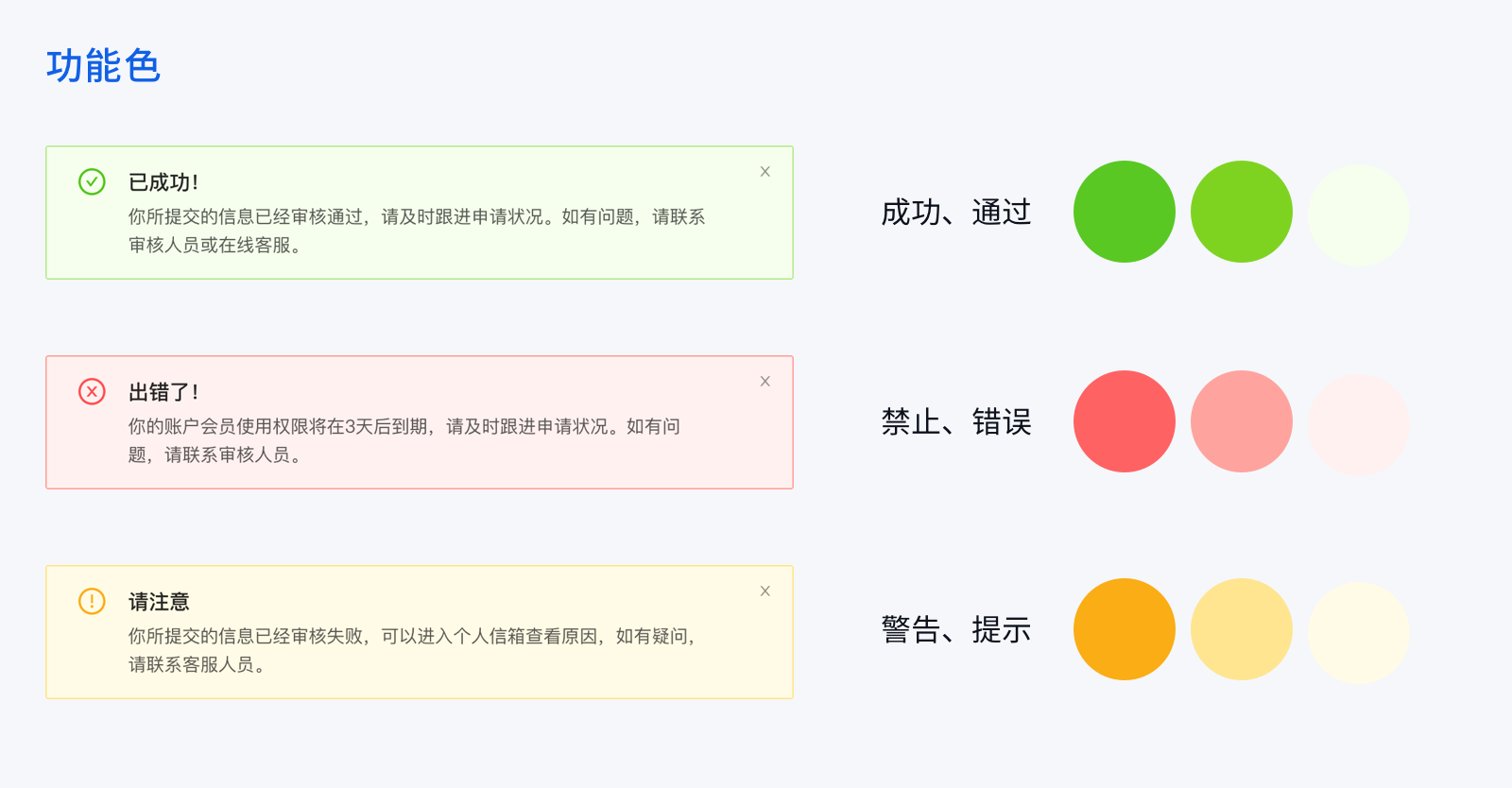Dismiss the 出错了 error alert
This screenshot has width=1512, height=788.
click(x=765, y=382)
